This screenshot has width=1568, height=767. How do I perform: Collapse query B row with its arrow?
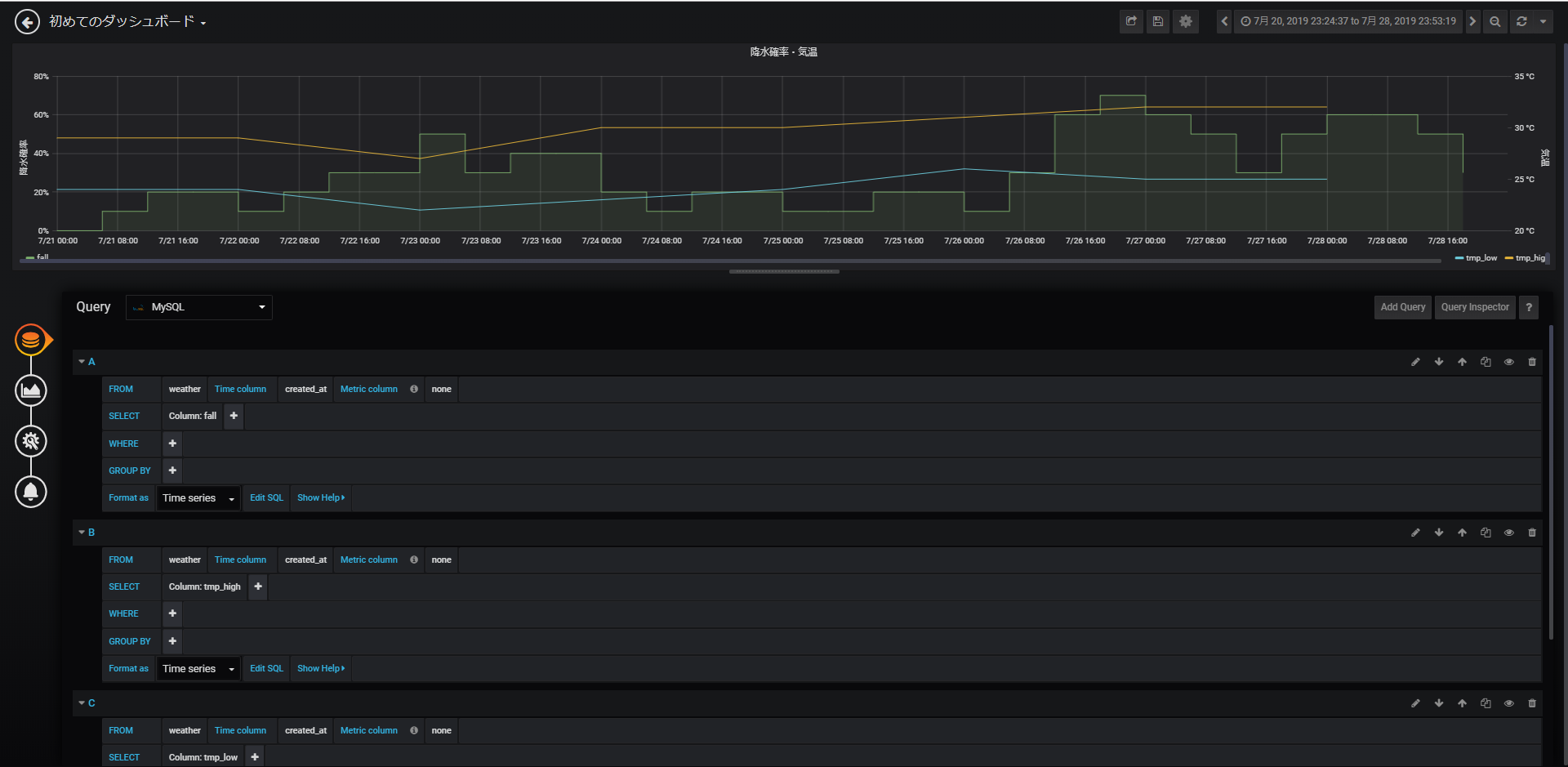pos(82,533)
